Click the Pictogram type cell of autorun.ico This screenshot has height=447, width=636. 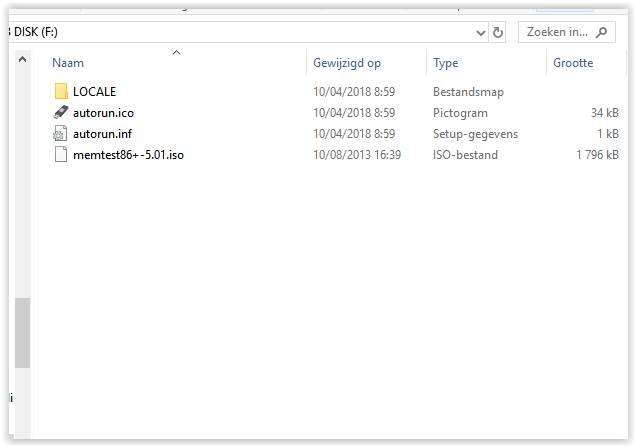coord(460,113)
